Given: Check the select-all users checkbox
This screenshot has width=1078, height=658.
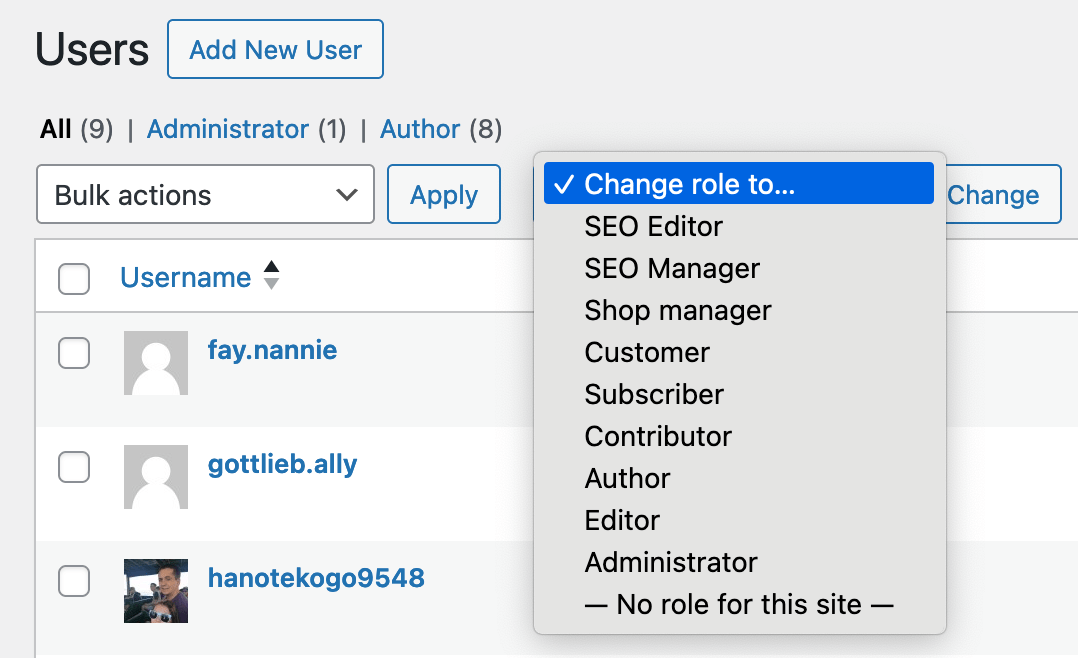Looking at the screenshot, I should click(x=74, y=280).
